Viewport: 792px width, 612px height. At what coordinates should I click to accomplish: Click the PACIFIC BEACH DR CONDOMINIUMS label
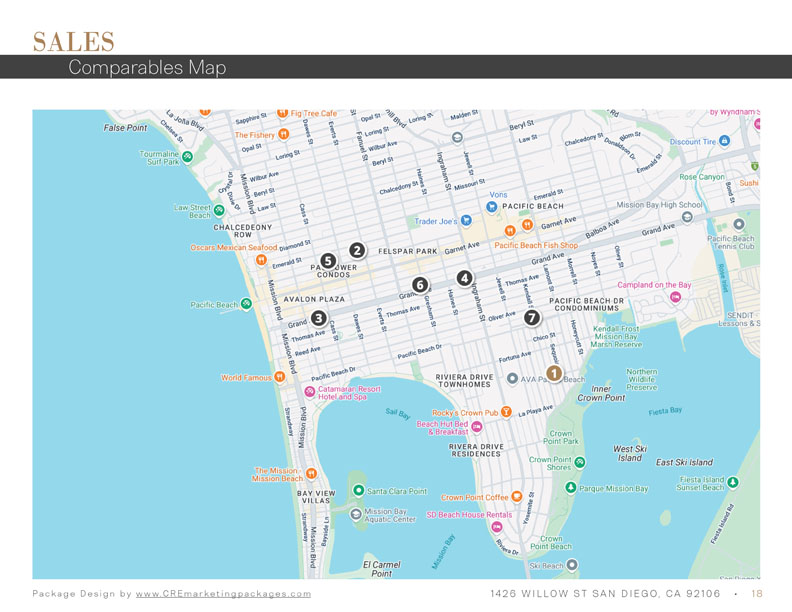point(586,304)
